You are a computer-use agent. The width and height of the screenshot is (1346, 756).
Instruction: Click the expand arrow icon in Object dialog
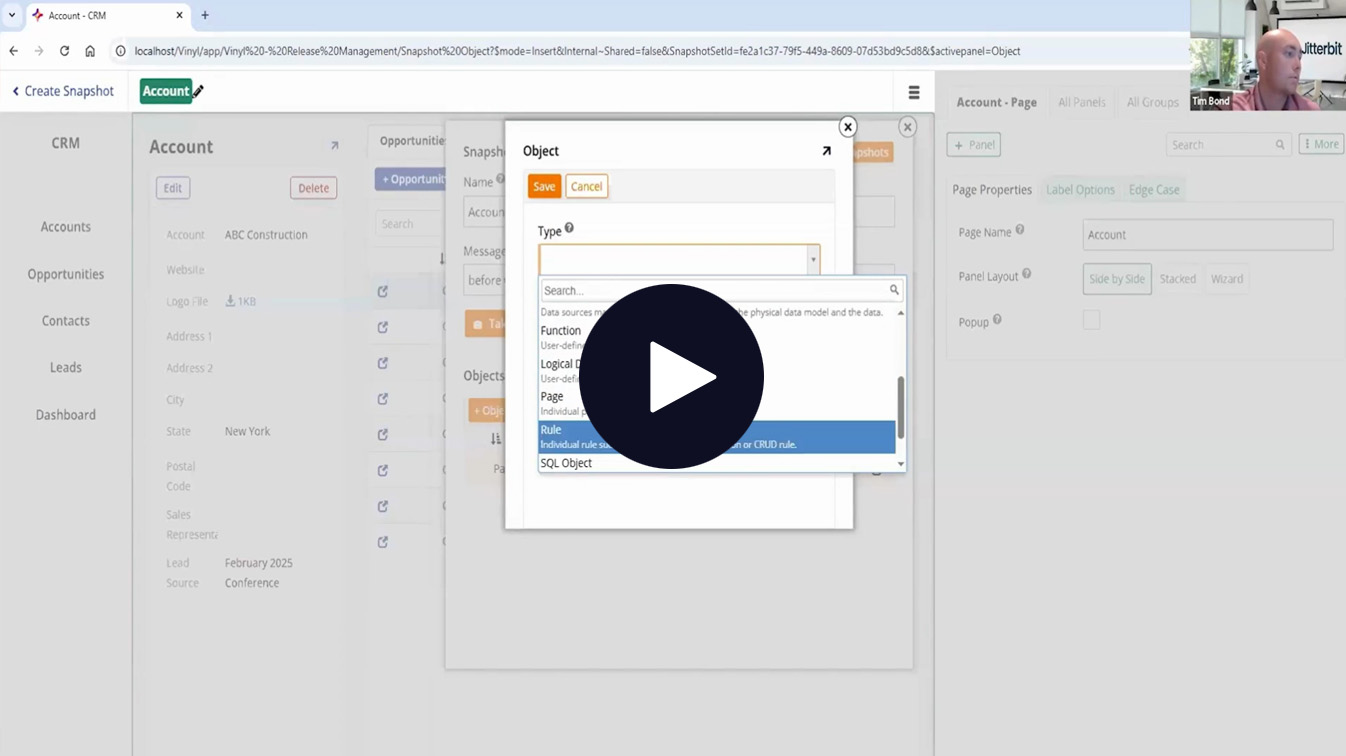(x=826, y=151)
